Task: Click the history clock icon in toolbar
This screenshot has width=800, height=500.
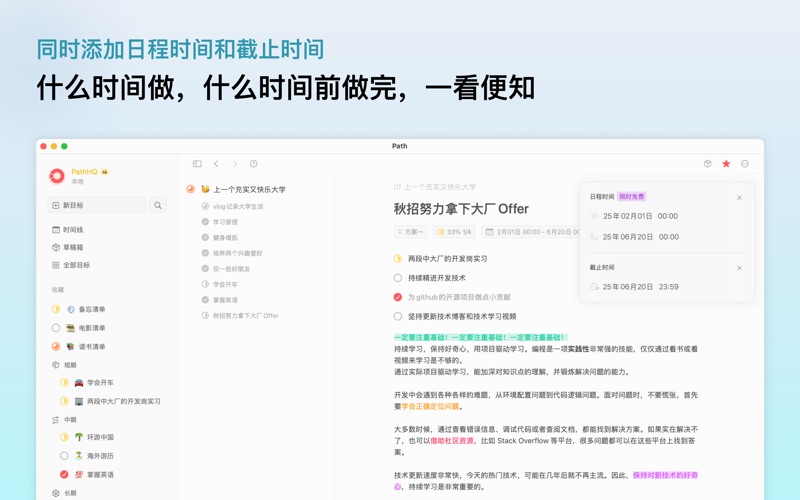Action: coord(254,164)
